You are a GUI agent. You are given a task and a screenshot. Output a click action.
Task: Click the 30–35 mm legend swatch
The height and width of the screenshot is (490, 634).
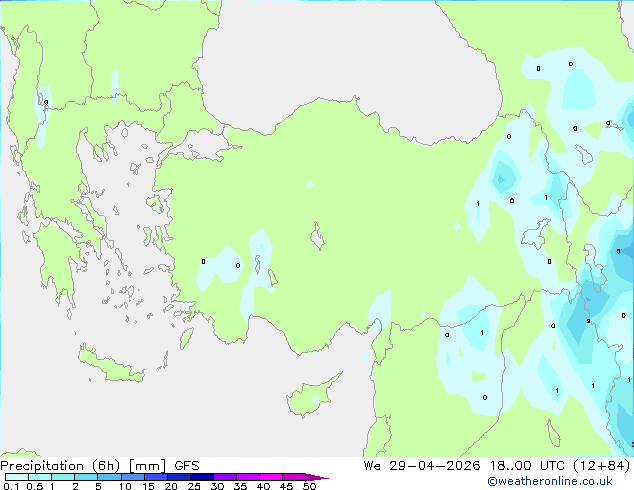[224, 477]
